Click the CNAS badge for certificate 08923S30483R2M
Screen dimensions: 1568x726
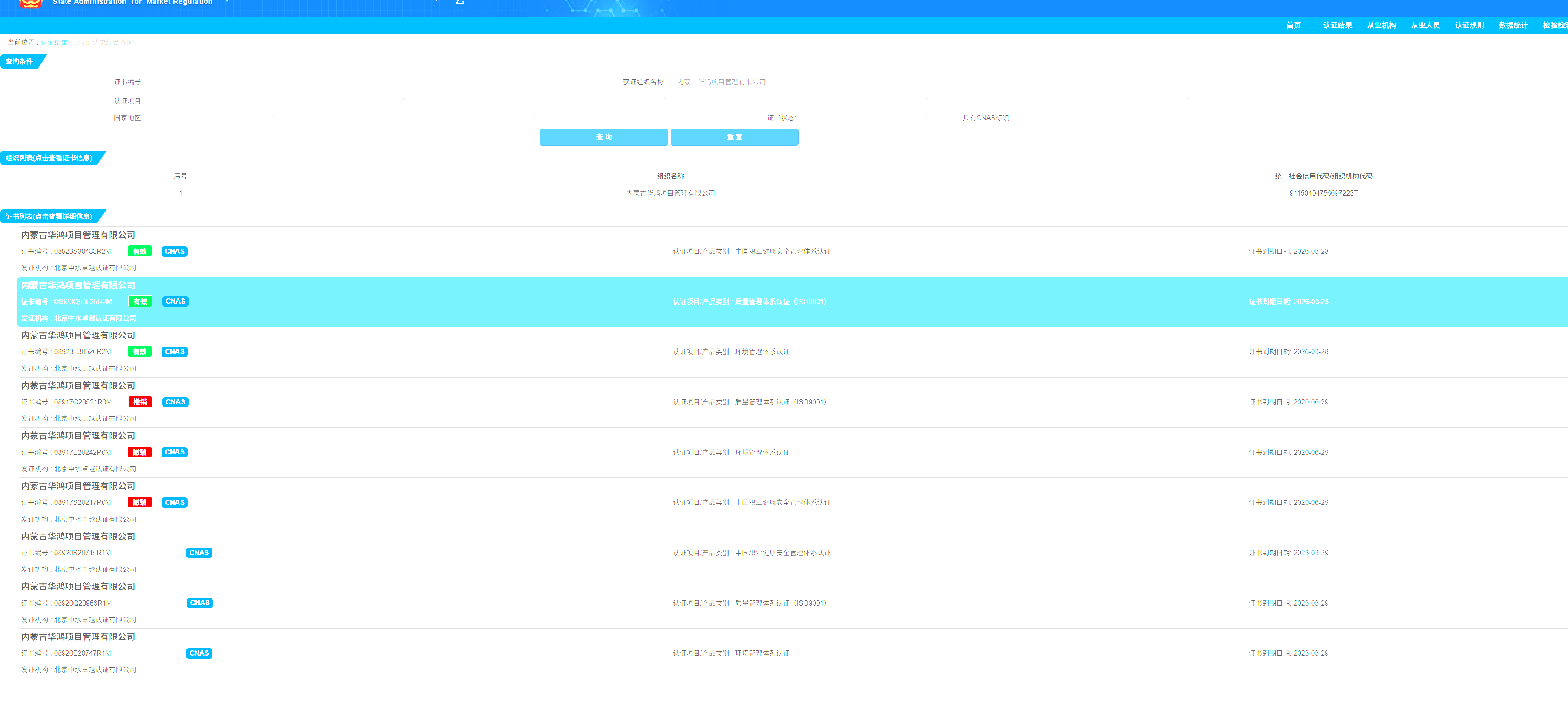point(175,252)
